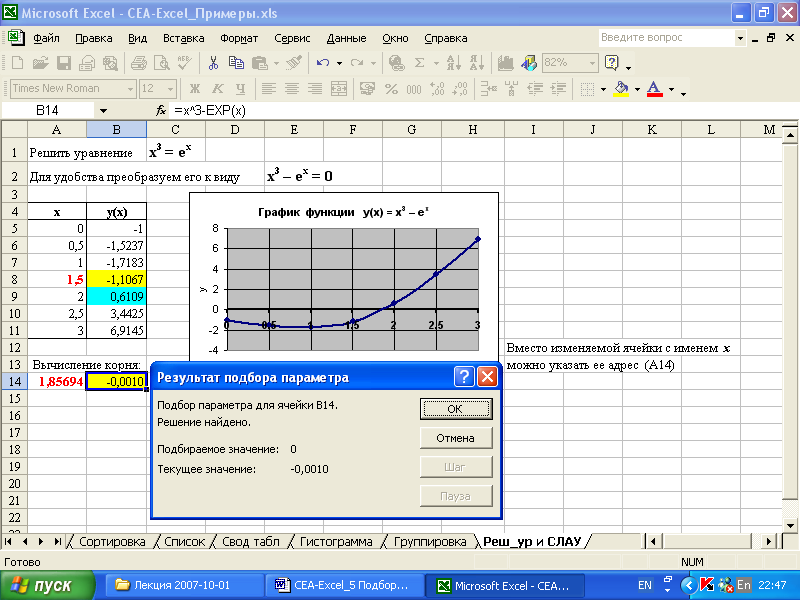Open Microsoft Excel Help icon
The width and height of the screenshot is (800, 600).
coord(611,63)
